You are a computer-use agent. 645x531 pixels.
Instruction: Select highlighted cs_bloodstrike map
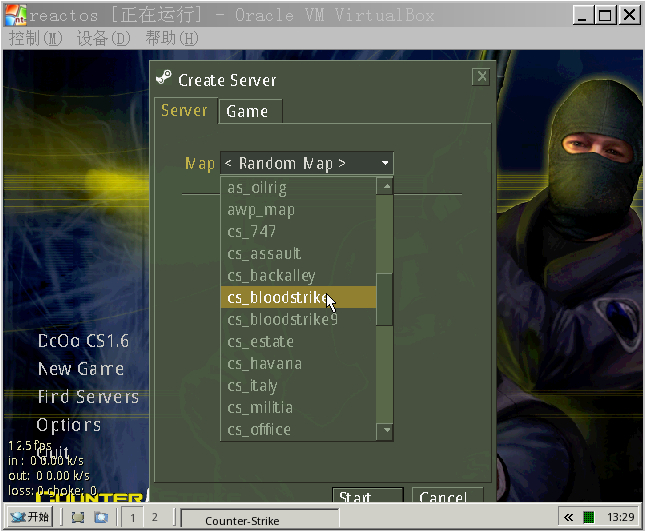[298, 297]
